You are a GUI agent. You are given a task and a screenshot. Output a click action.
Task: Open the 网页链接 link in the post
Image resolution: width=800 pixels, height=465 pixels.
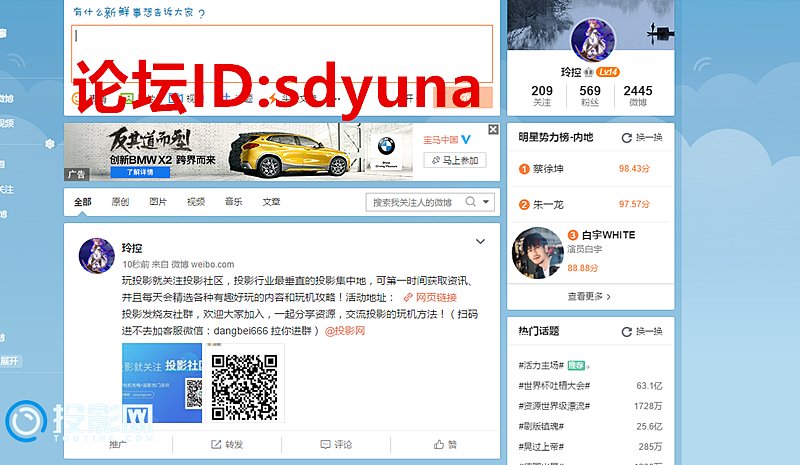pyautogui.click(x=430, y=298)
